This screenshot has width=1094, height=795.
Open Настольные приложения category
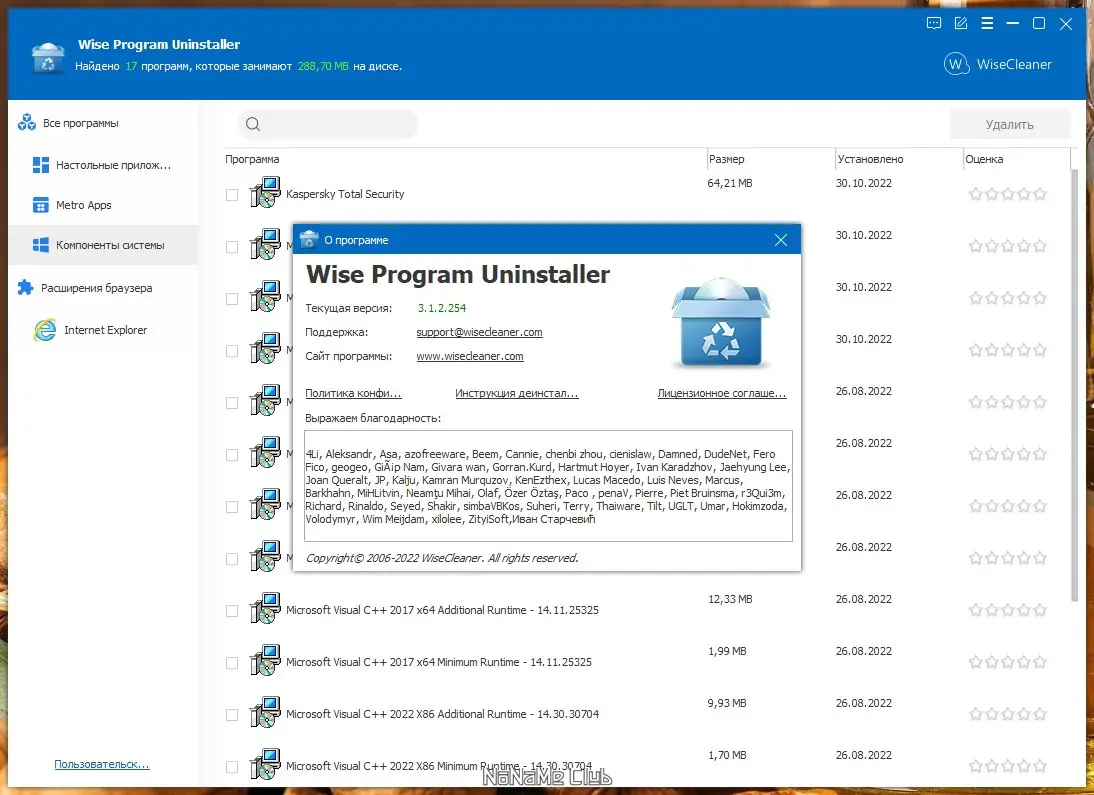(x=102, y=165)
